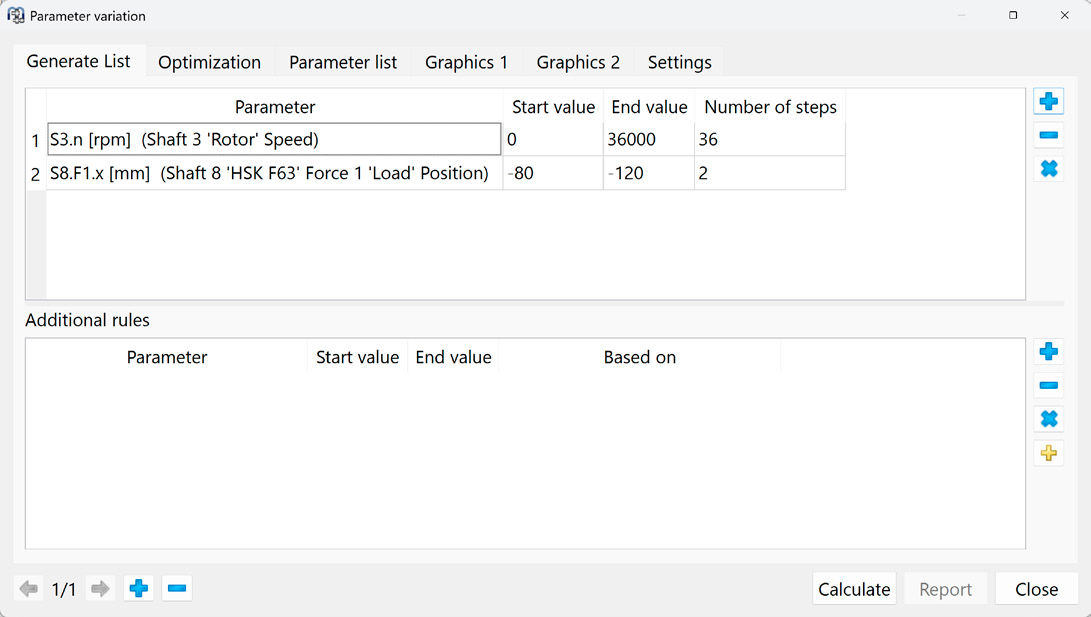Delete a rule using the minus icon beside Additional rules
The width and height of the screenshot is (1091, 617).
[x=1048, y=385]
